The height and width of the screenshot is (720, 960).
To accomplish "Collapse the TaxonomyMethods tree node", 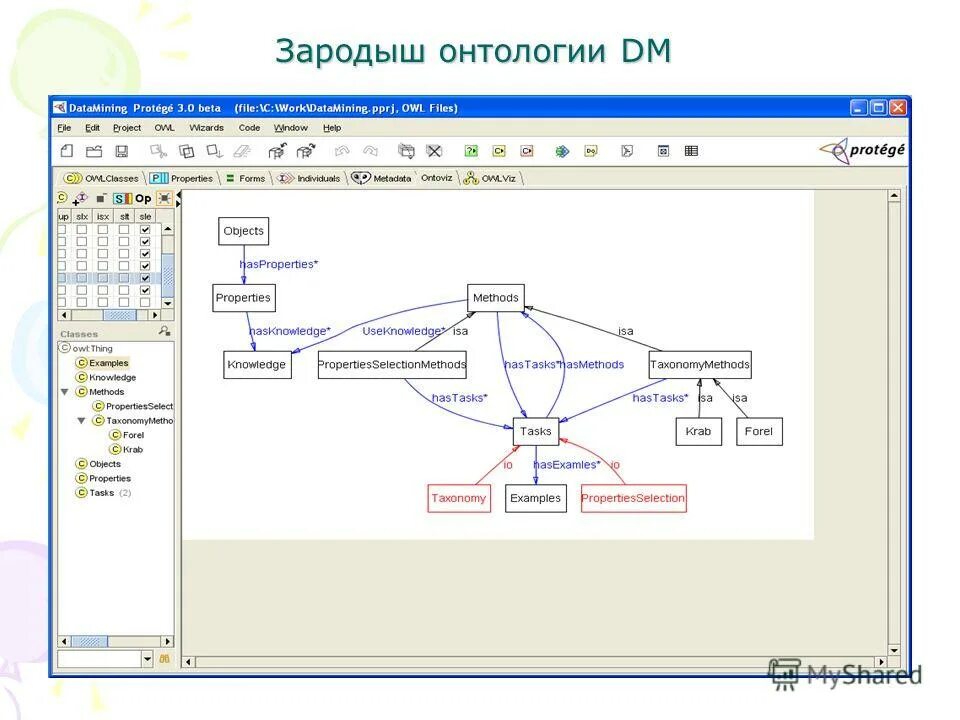I will click(82, 421).
